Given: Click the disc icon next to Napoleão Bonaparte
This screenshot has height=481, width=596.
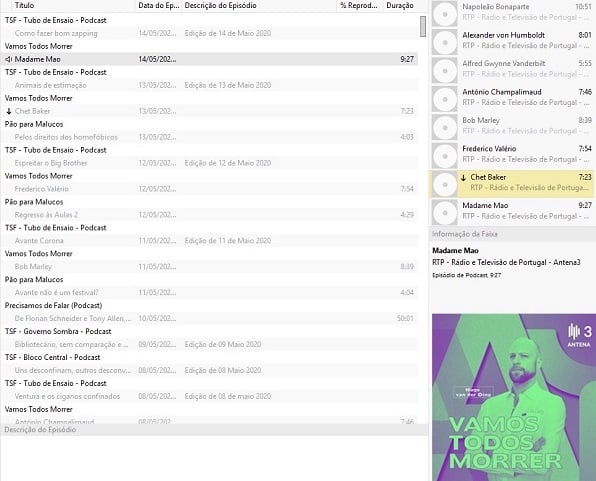Looking at the screenshot, I should tap(445, 14).
